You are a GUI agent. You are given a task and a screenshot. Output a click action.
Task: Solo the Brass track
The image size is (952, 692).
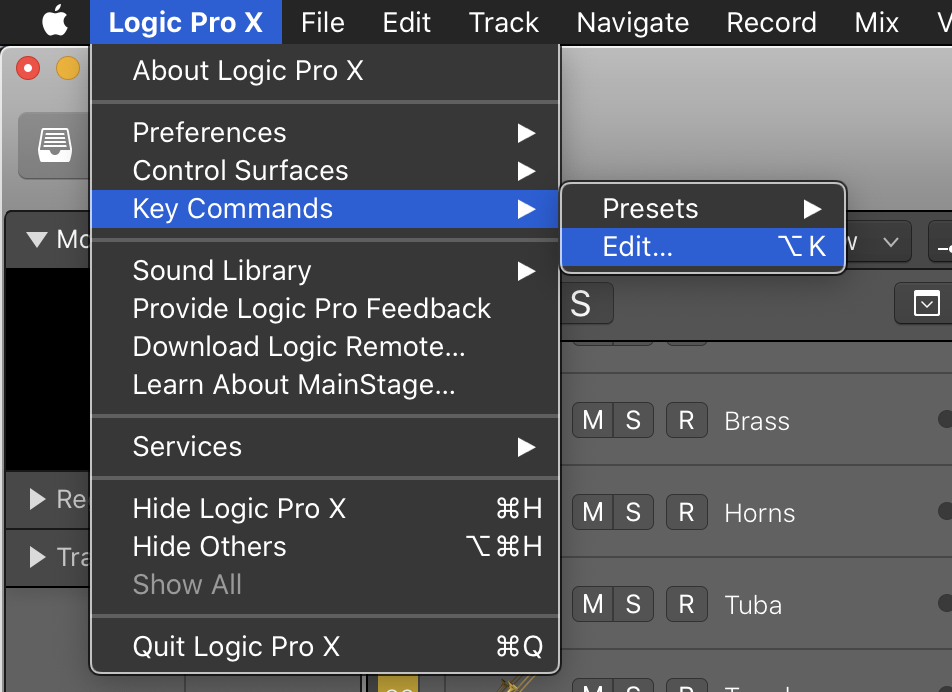pos(633,420)
